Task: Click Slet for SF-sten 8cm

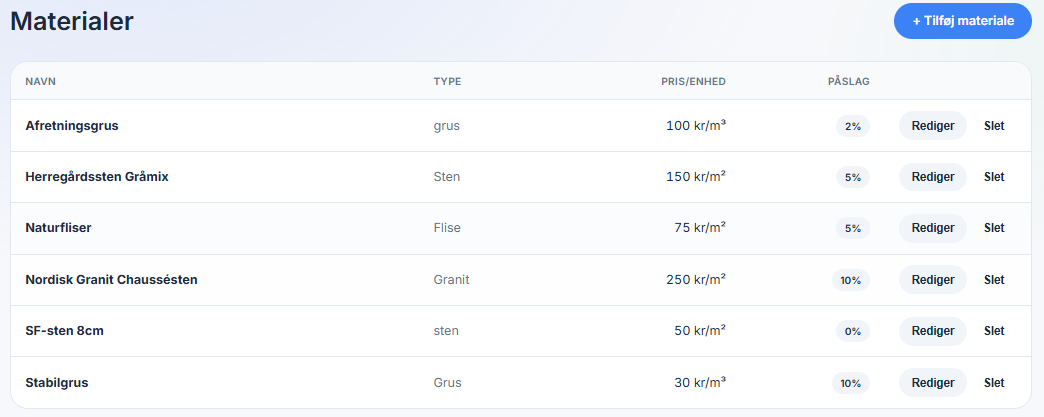Action: pyautogui.click(x=994, y=331)
